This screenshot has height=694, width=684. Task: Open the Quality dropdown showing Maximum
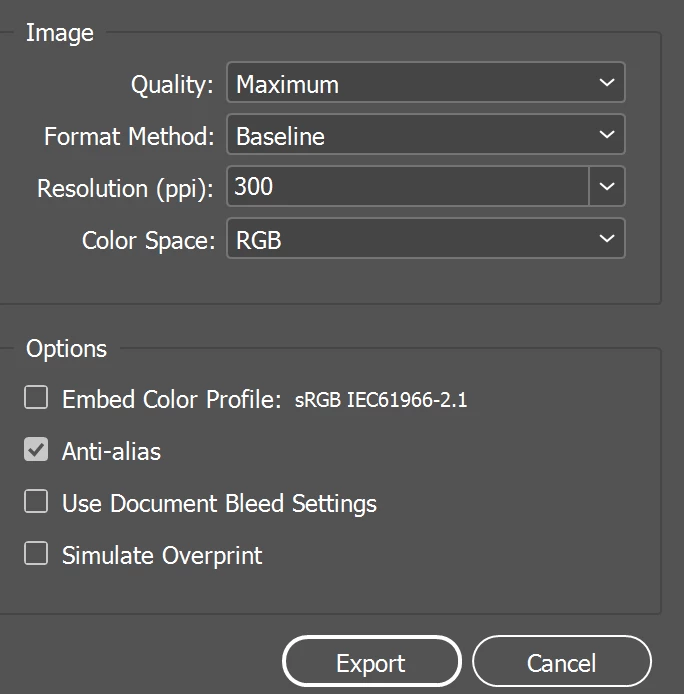pos(425,84)
